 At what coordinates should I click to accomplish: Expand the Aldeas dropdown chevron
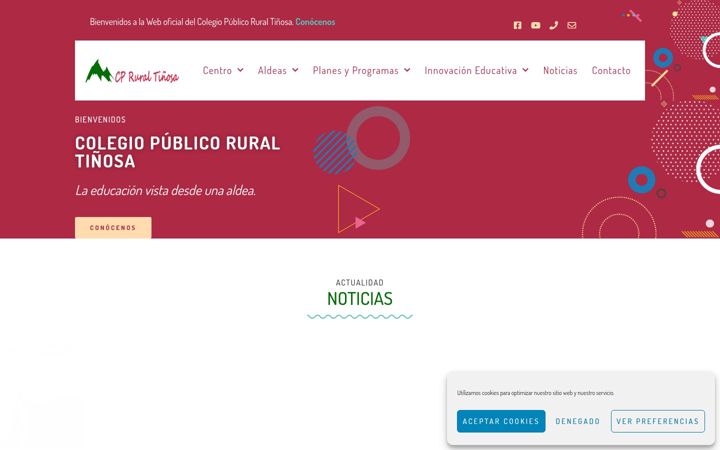(x=295, y=70)
